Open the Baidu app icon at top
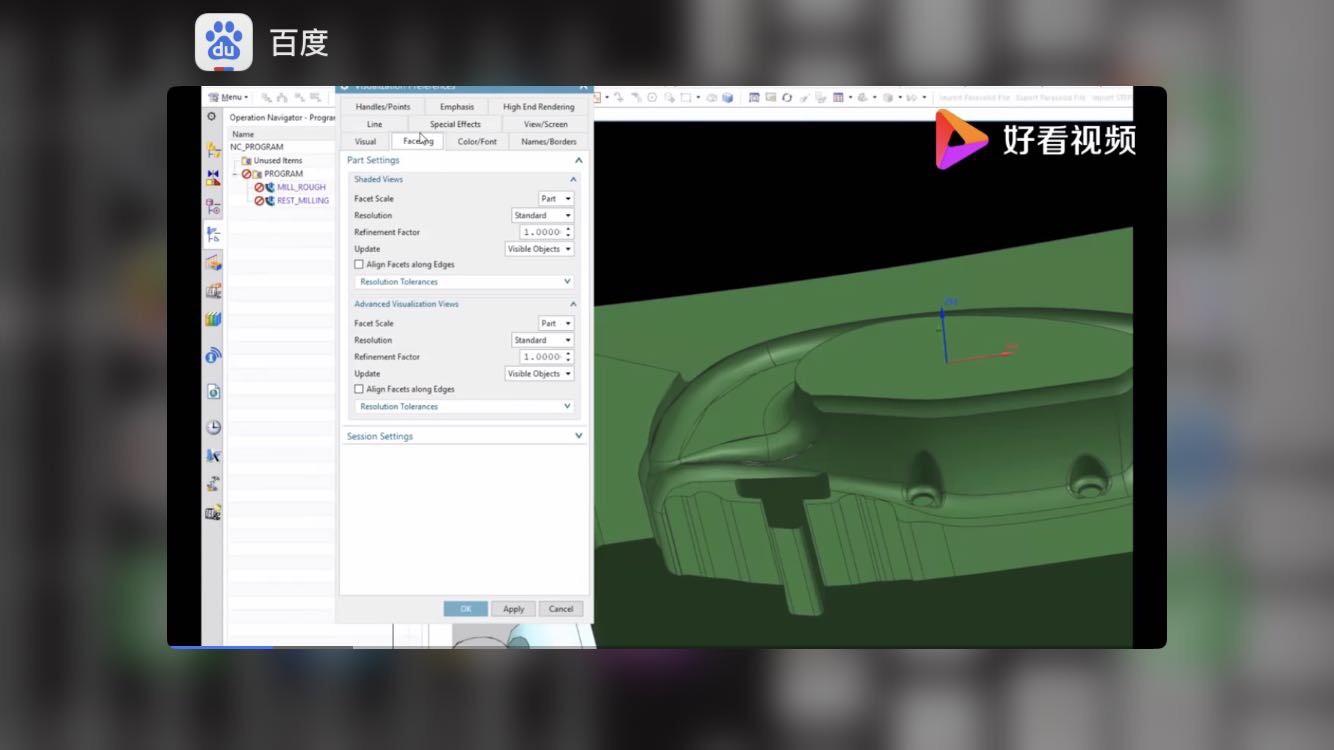Viewport: 1334px width, 750px height. (x=224, y=42)
